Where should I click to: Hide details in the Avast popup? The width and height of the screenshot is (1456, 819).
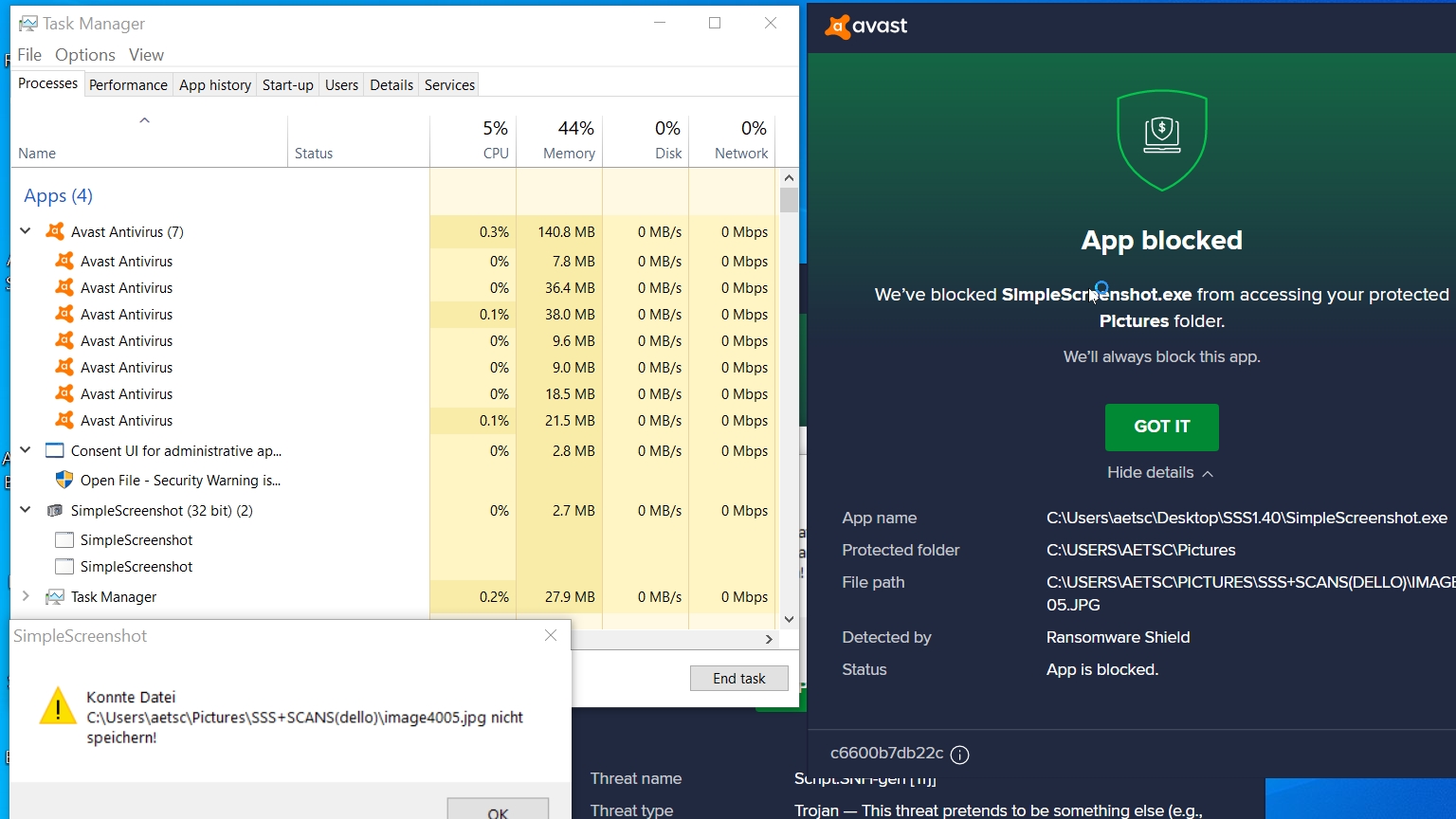pyautogui.click(x=1160, y=472)
